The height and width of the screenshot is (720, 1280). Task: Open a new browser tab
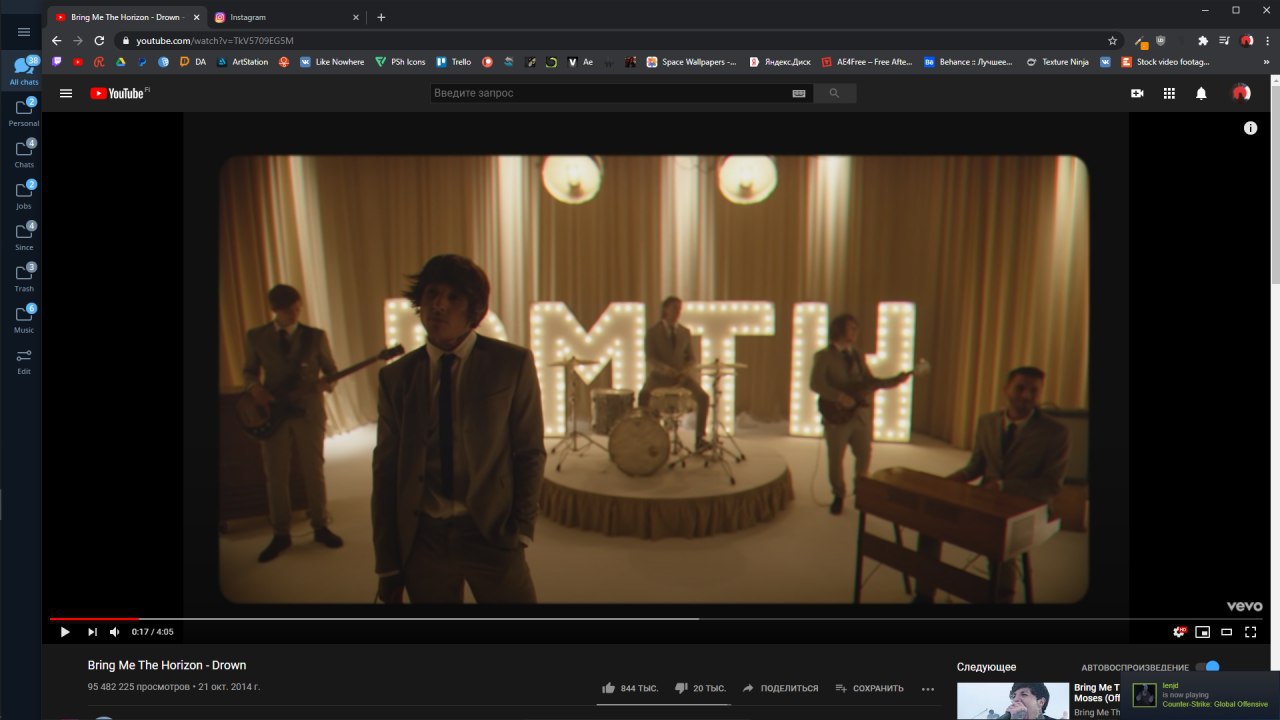381,17
